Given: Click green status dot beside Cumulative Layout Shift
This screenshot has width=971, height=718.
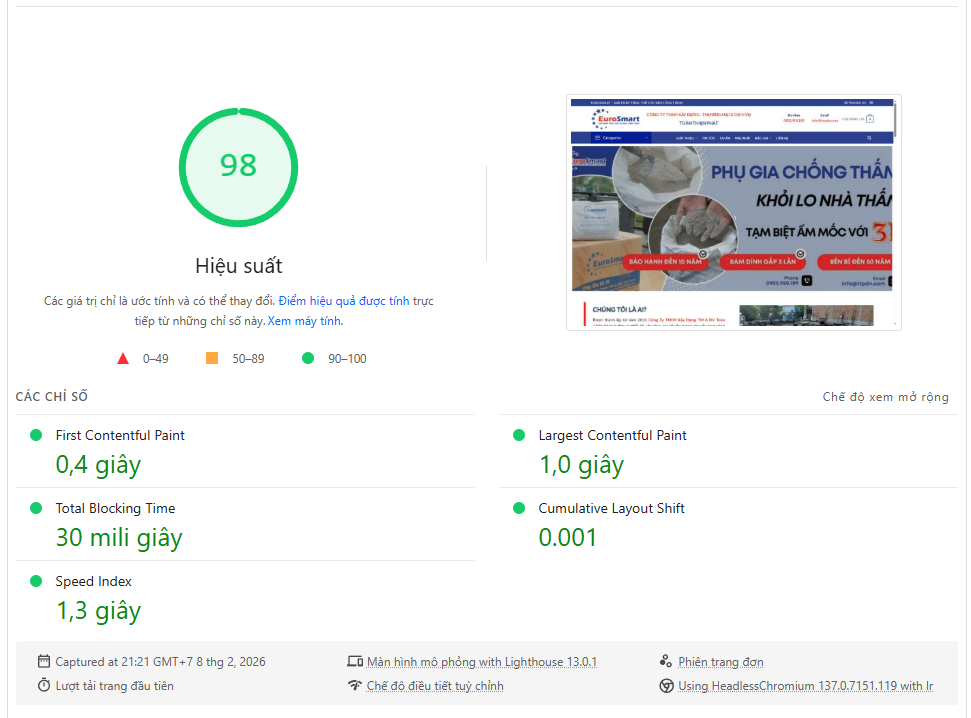Looking at the screenshot, I should pos(519,508).
